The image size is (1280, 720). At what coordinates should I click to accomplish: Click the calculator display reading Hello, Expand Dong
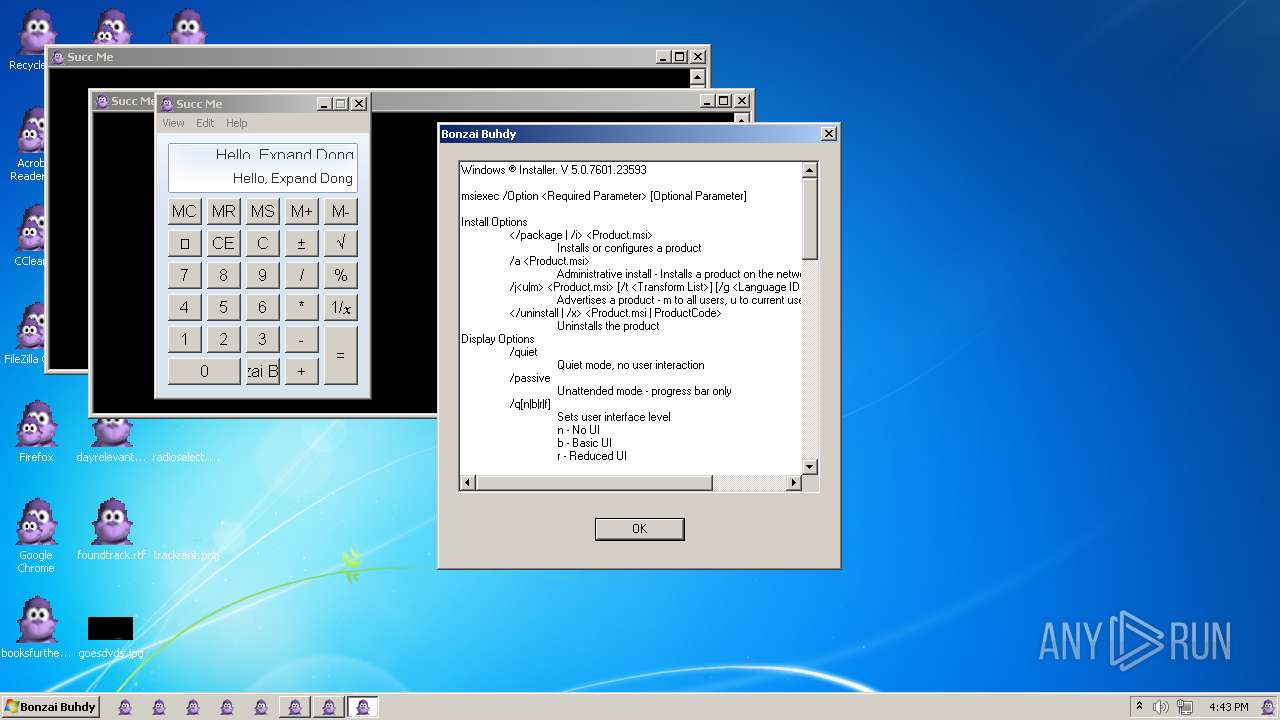(263, 168)
